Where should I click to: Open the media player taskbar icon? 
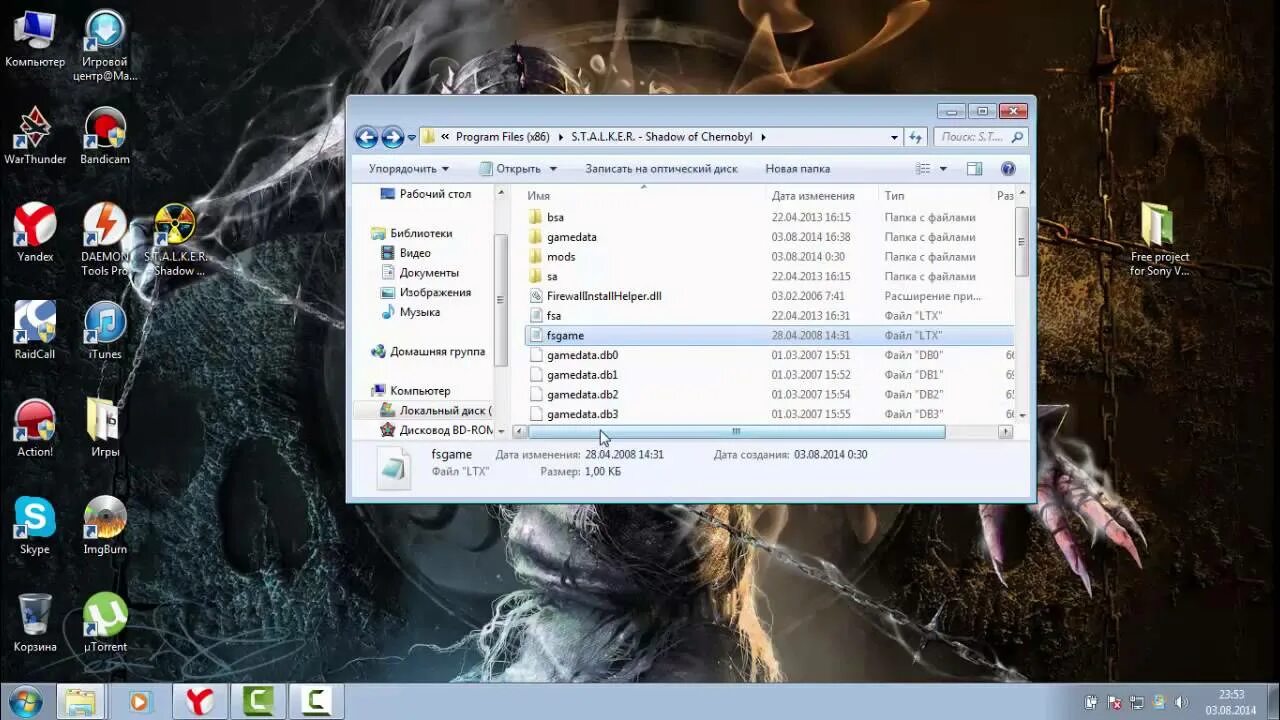[139, 702]
